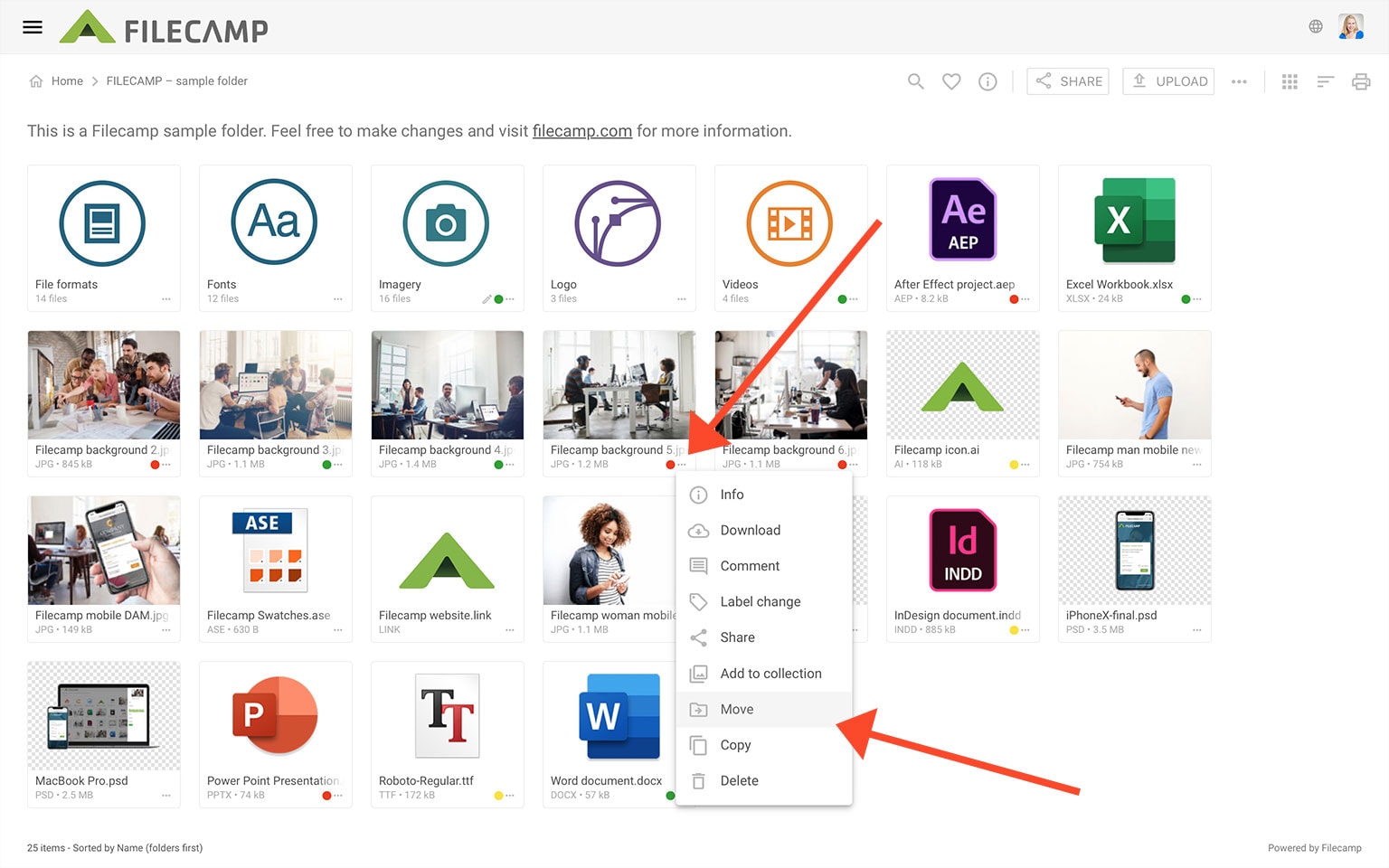Open the filecamp.com link

coord(582,131)
